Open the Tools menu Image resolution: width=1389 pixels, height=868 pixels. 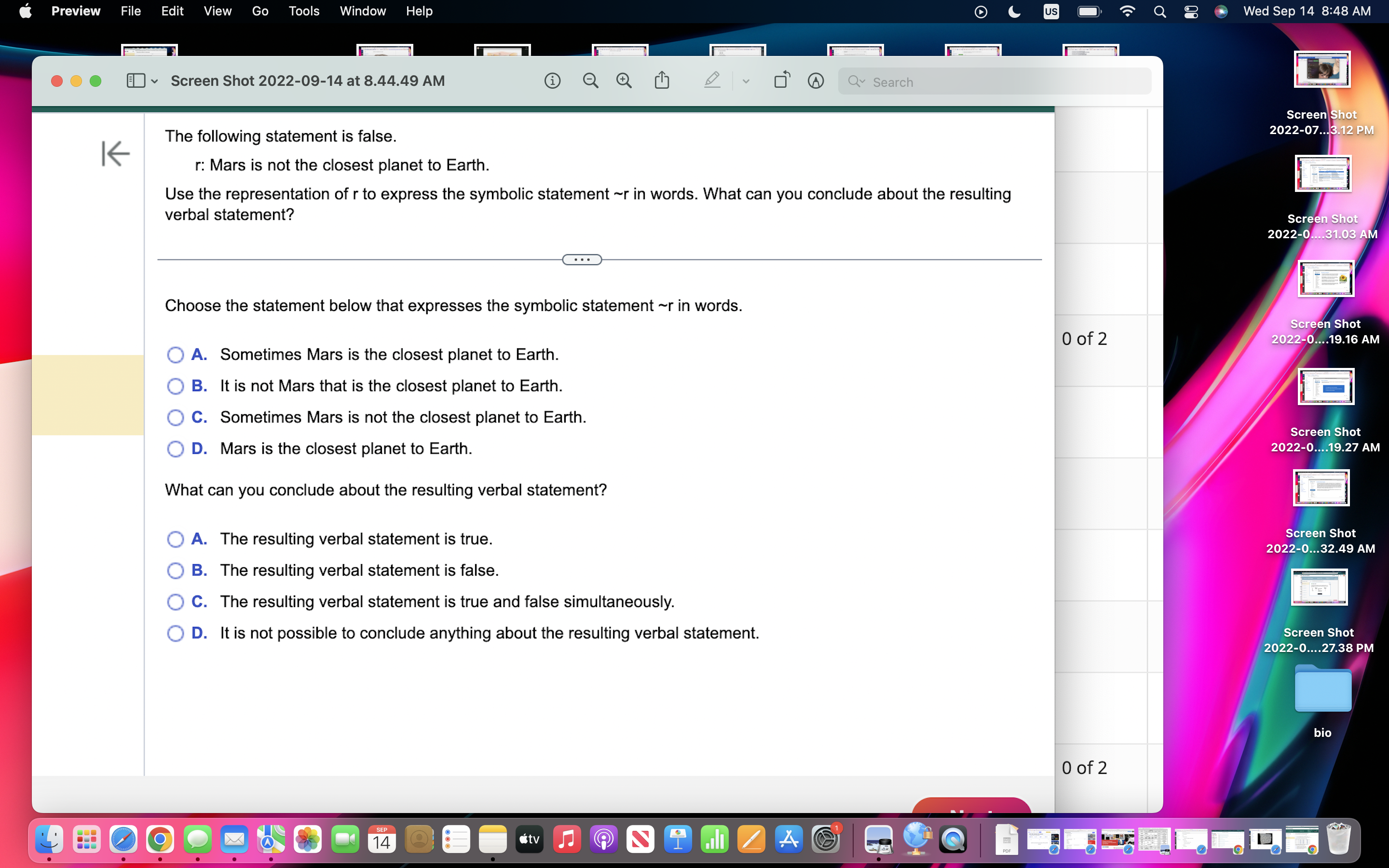coord(304,11)
